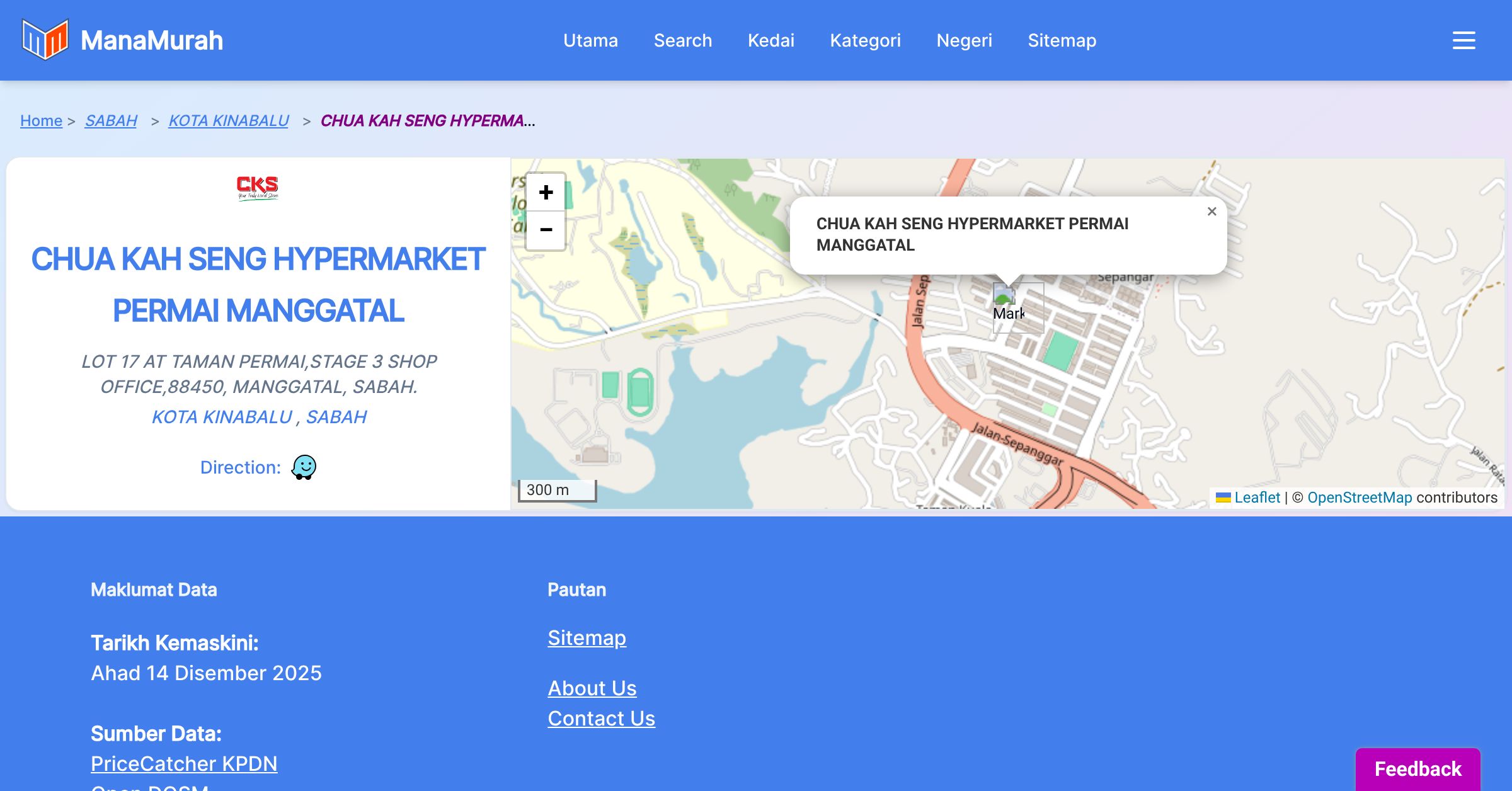Click the CKS store logo
Image resolution: width=1512 pixels, height=791 pixels.
[x=258, y=187]
